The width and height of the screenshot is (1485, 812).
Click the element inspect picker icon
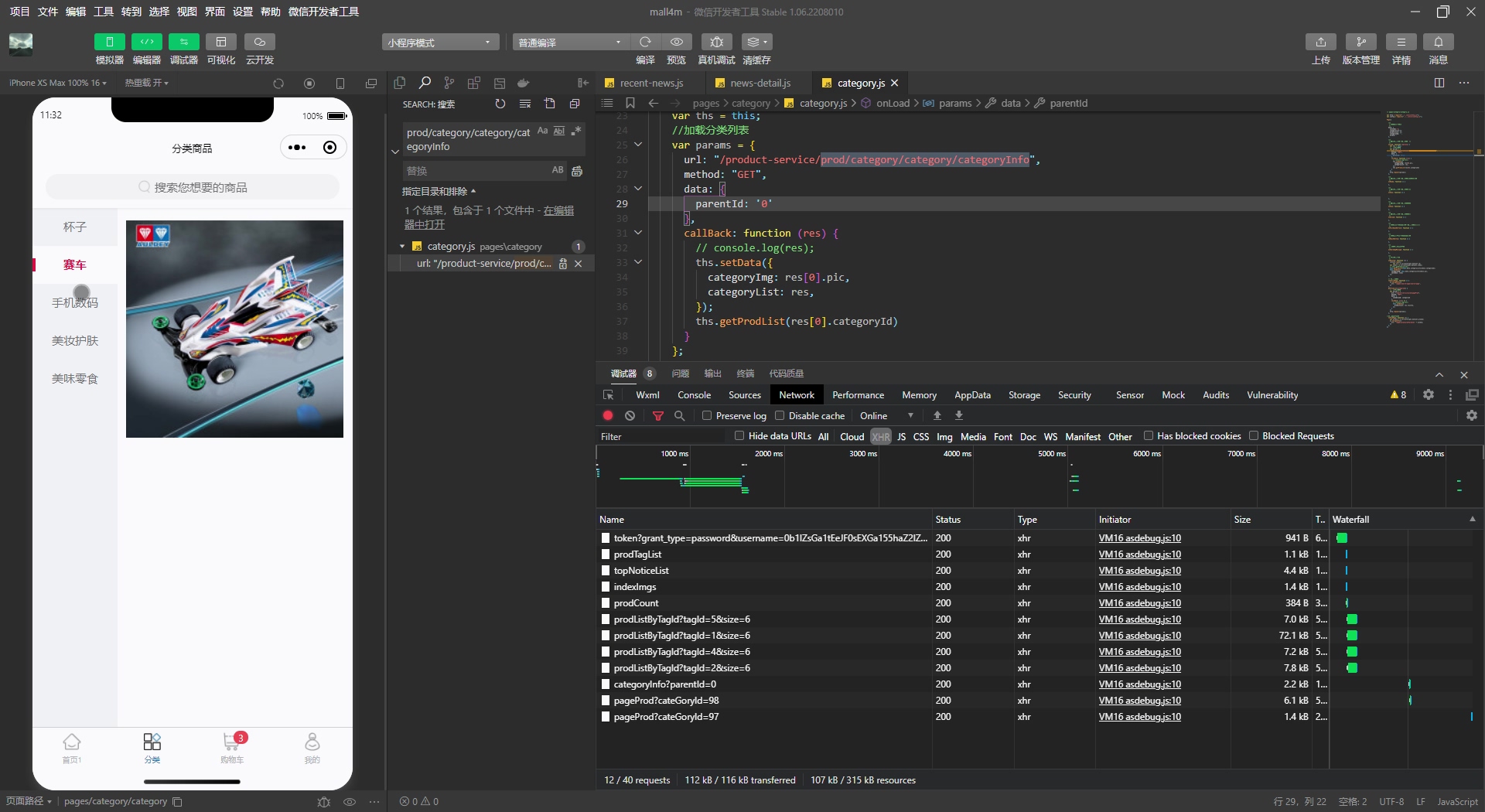[x=609, y=394]
